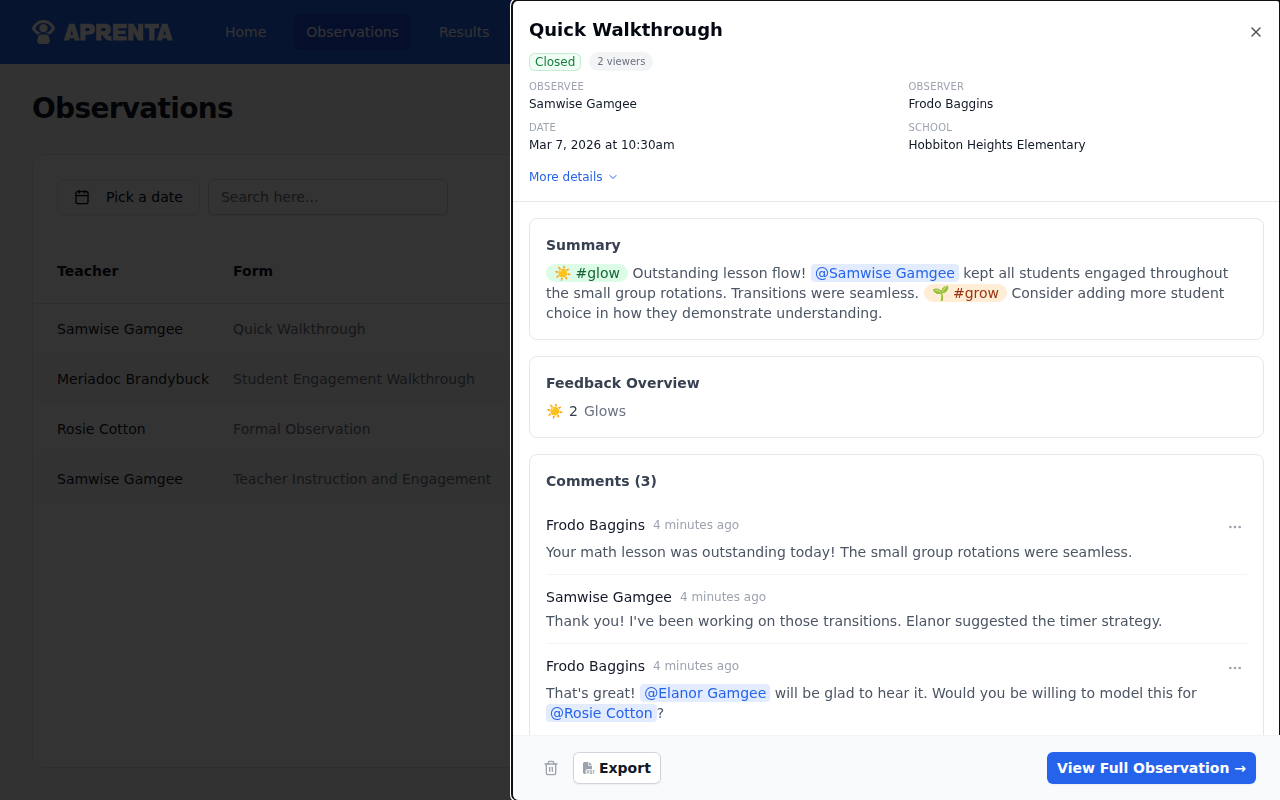1280x800 pixels.
Task: Expand More details section
Action: [573, 177]
